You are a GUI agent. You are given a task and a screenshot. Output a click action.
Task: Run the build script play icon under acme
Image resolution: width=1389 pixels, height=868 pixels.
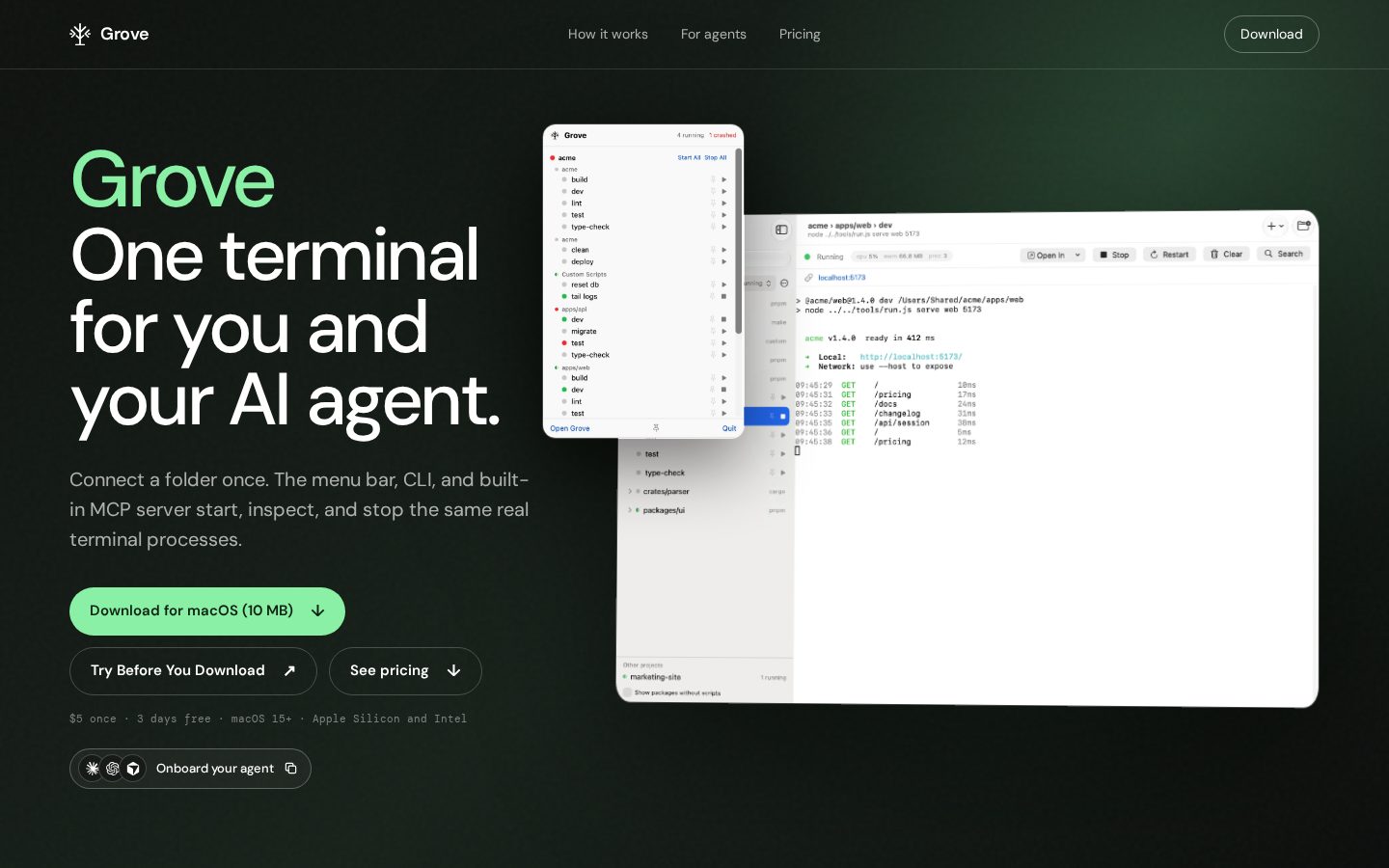point(723,179)
